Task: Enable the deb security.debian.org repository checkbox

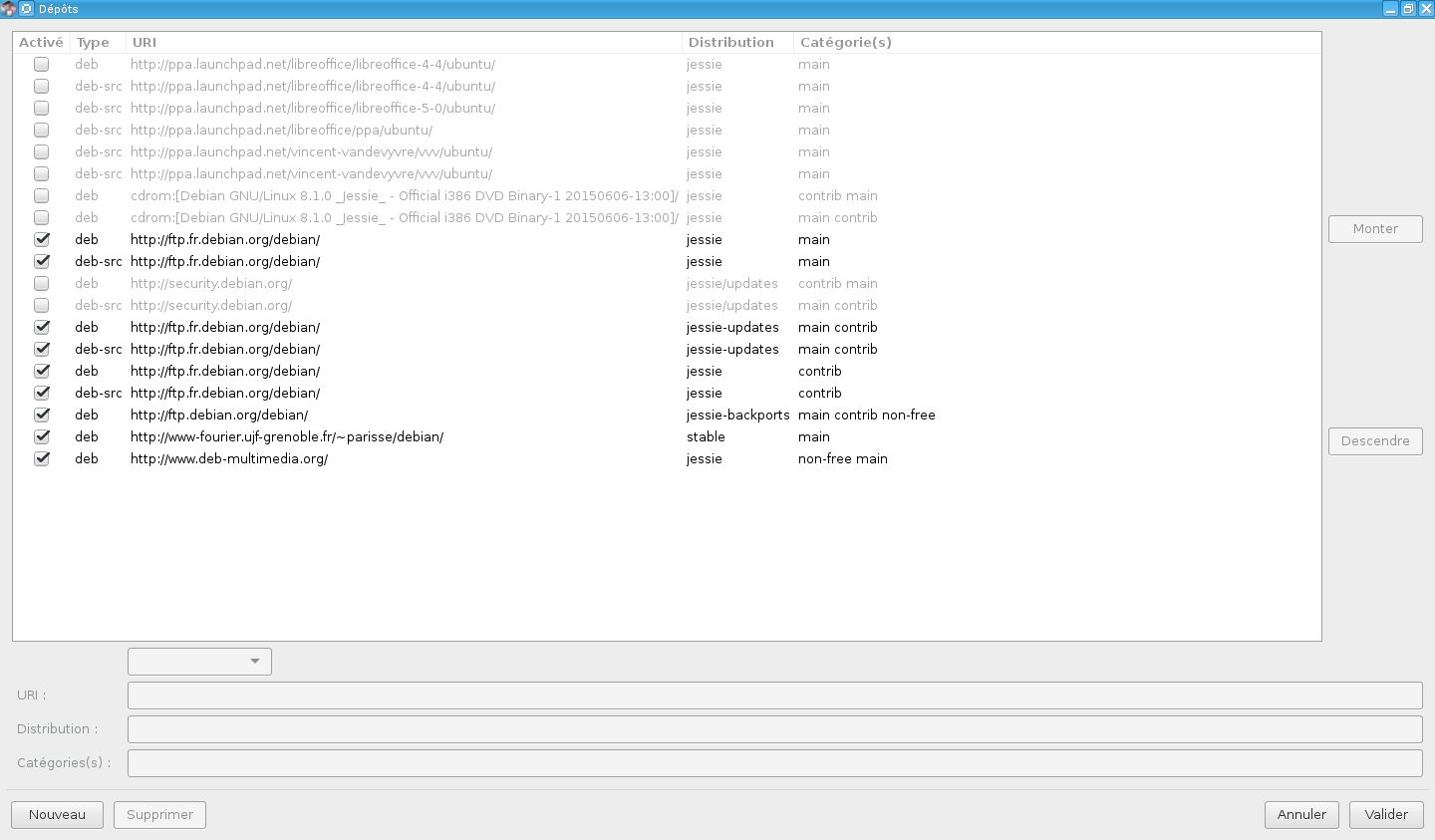Action: [x=42, y=284]
